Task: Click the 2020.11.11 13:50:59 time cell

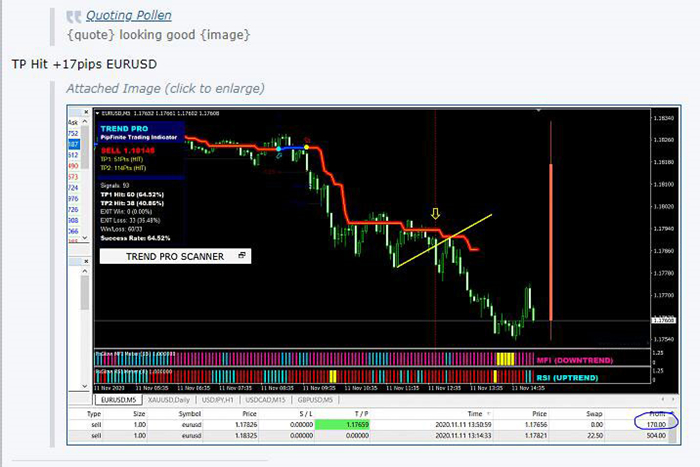Action: pyautogui.click(x=463, y=425)
